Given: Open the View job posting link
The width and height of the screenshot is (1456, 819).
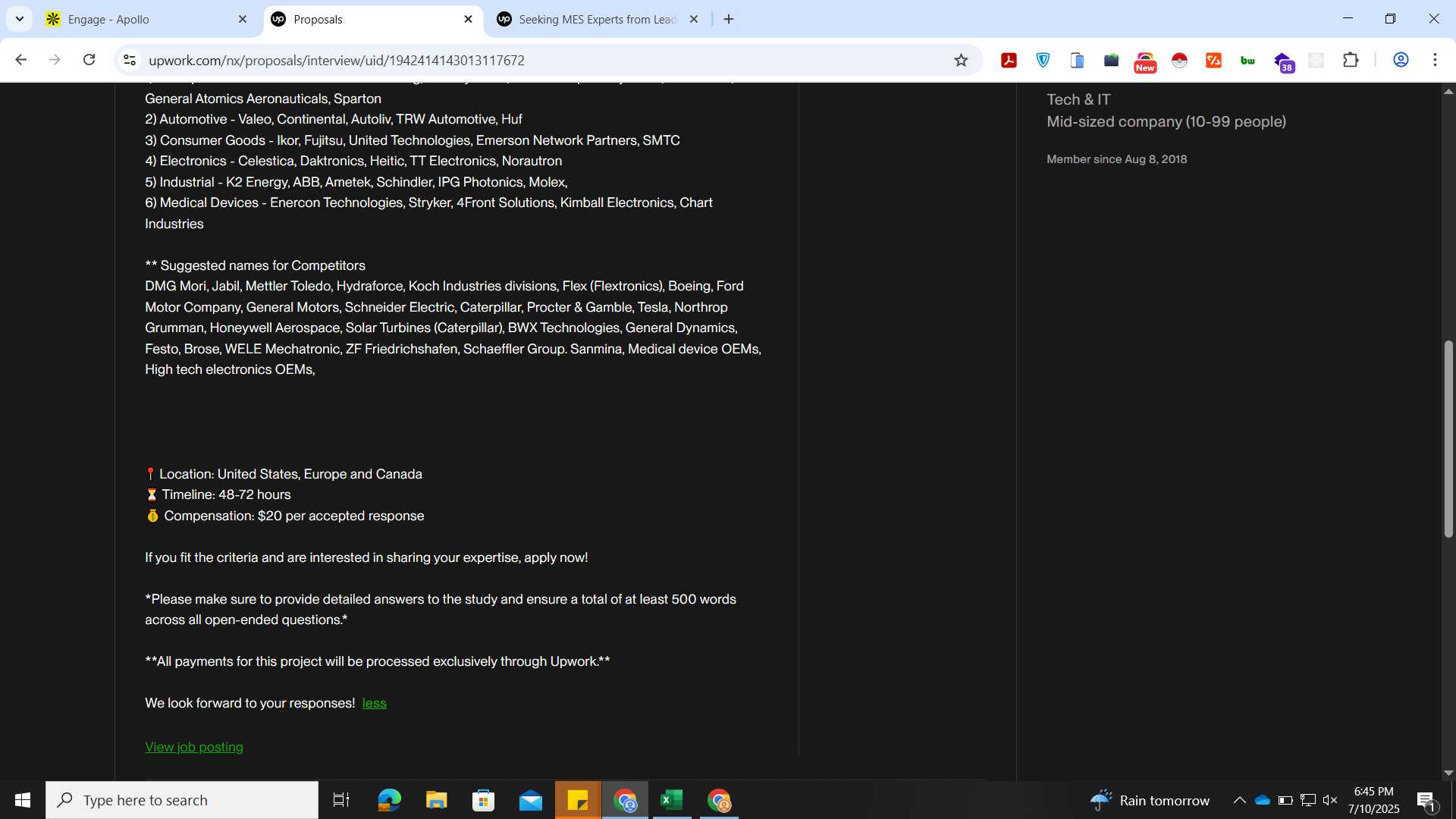Looking at the screenshot, I should coord(194,747).
